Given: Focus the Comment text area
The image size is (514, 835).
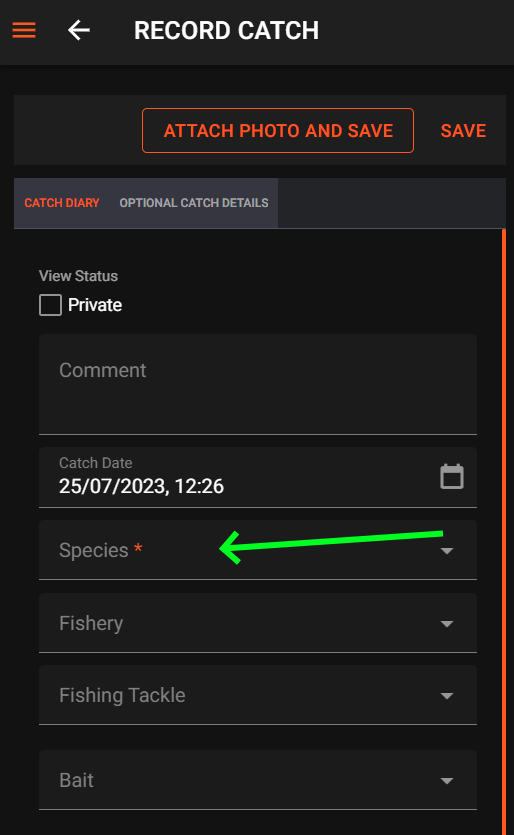Looking at the screenshot, I should coord(258,384).
